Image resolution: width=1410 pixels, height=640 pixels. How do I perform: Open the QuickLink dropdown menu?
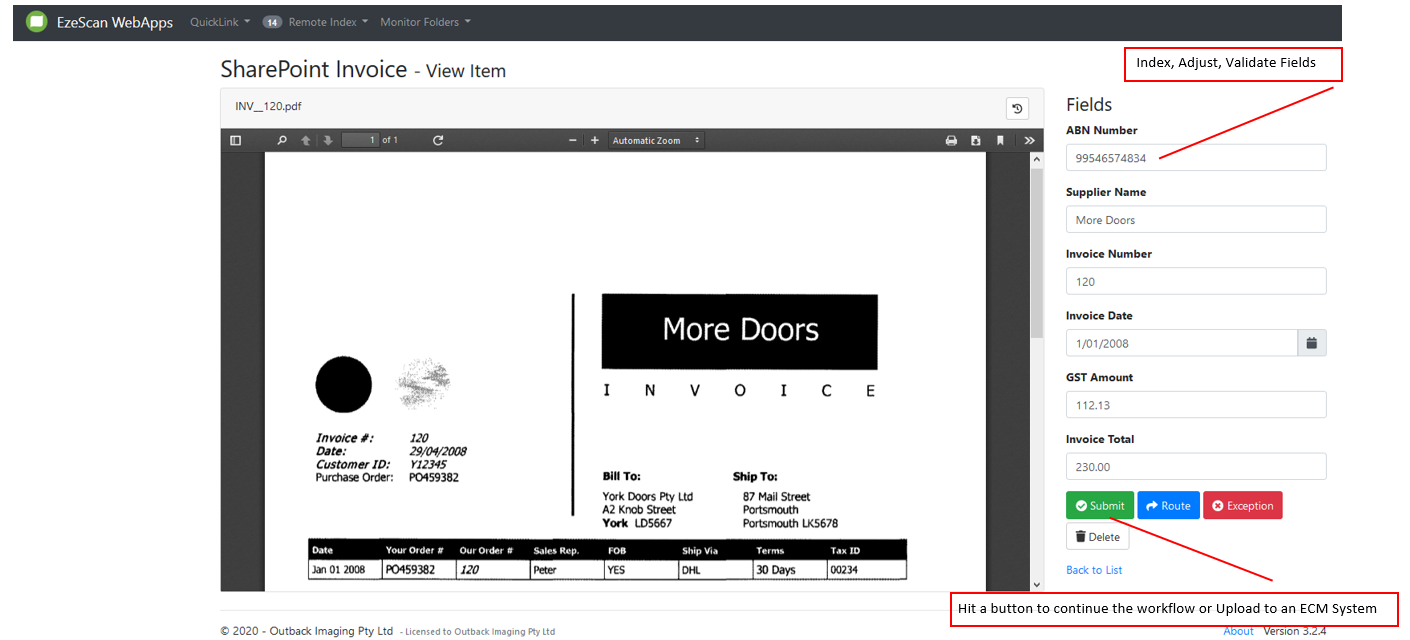tap(220, 22)
